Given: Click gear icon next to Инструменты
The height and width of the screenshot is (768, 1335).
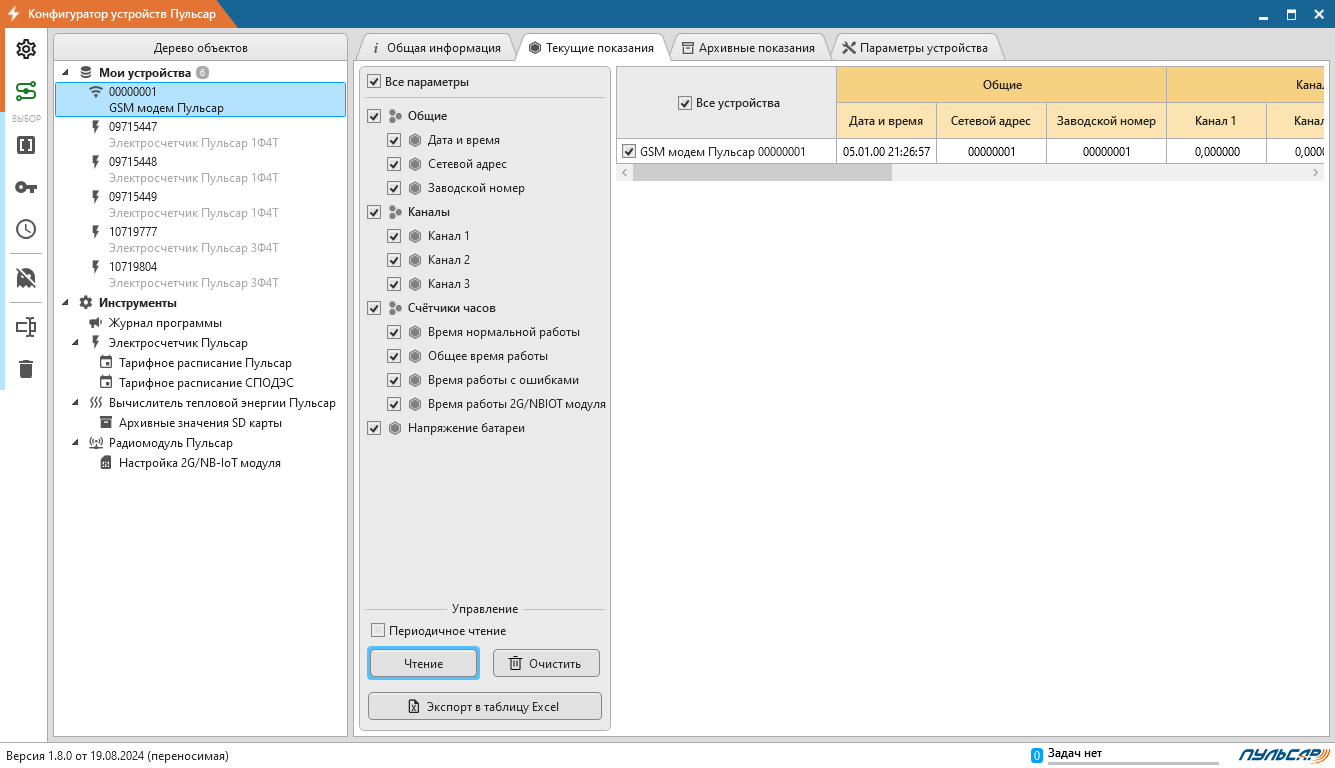Looking at the screenshot, I should 86,303.
